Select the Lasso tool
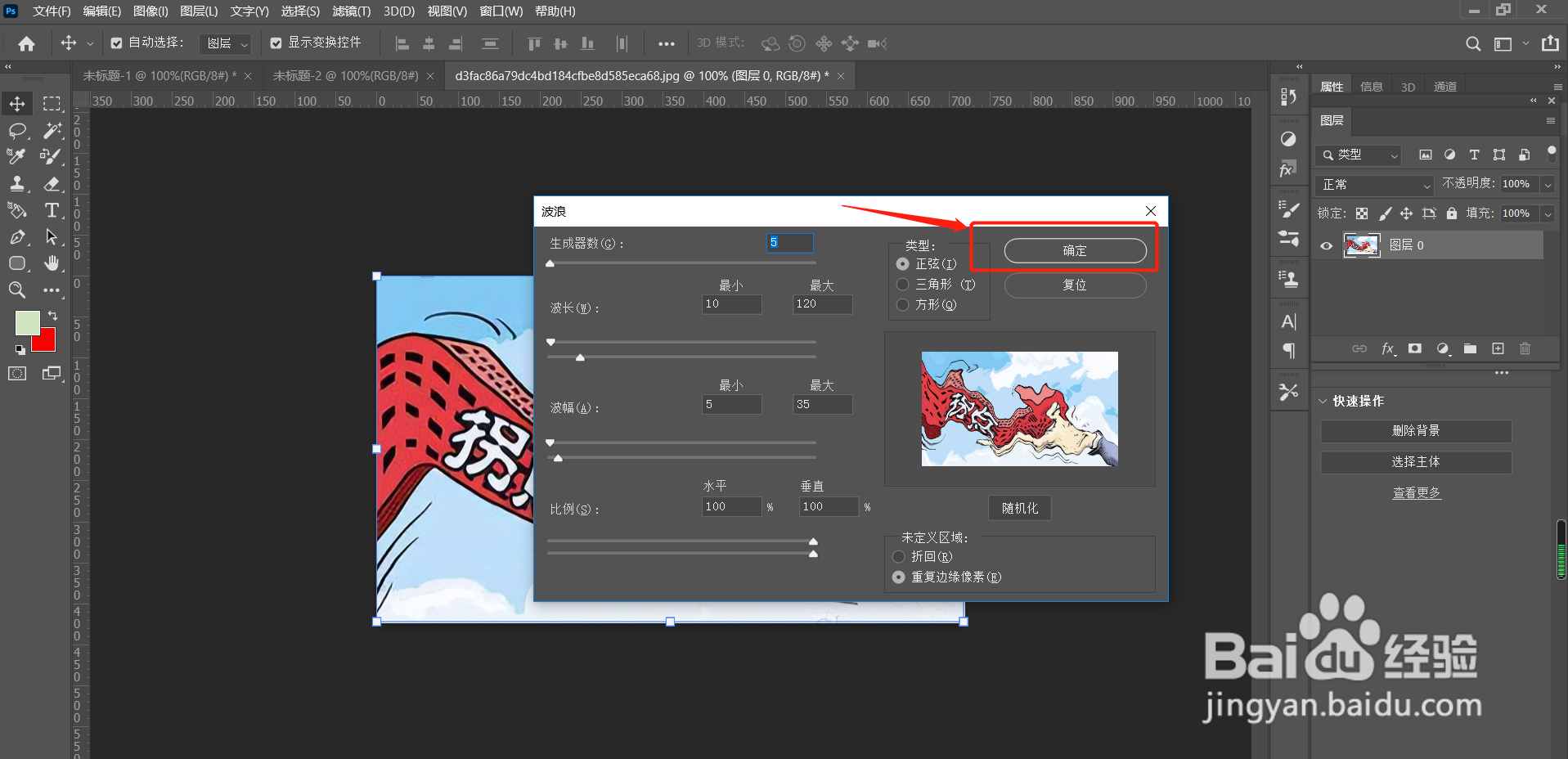This screenshot has height=759, width=1568. (17, 131)
